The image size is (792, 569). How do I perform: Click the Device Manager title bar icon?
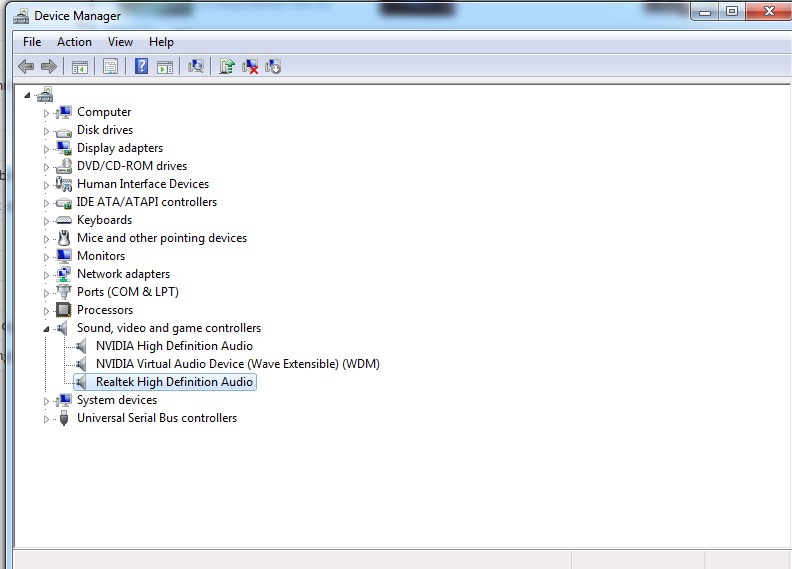point(21,16)
